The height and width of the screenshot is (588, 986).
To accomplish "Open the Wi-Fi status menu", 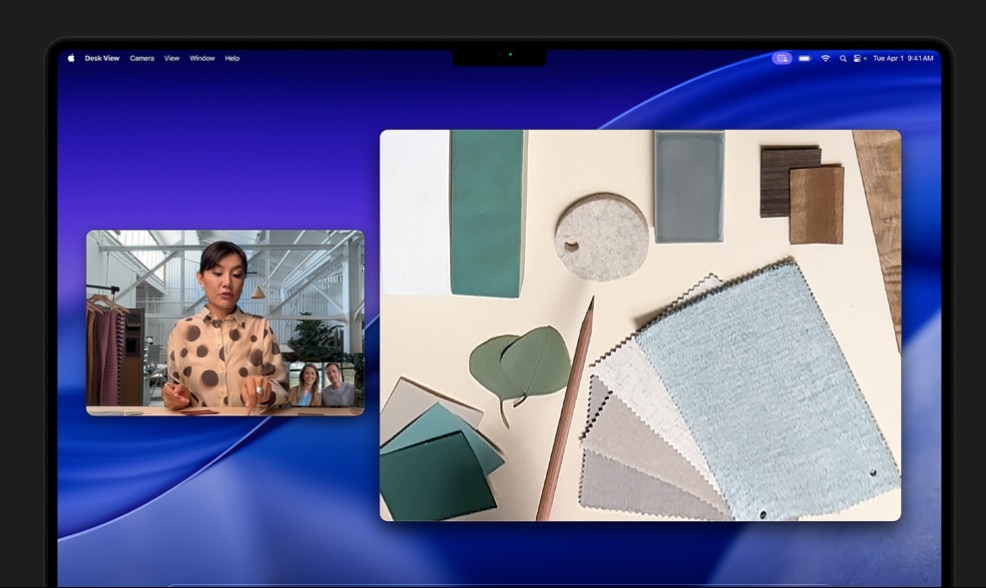I will coord(825,58).
